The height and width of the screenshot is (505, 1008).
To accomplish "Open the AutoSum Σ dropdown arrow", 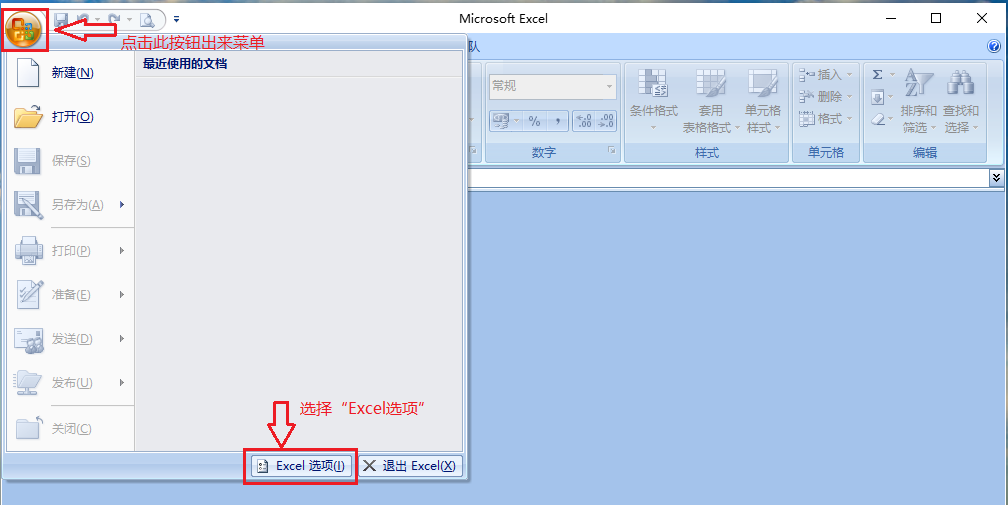I will (892, 75).
